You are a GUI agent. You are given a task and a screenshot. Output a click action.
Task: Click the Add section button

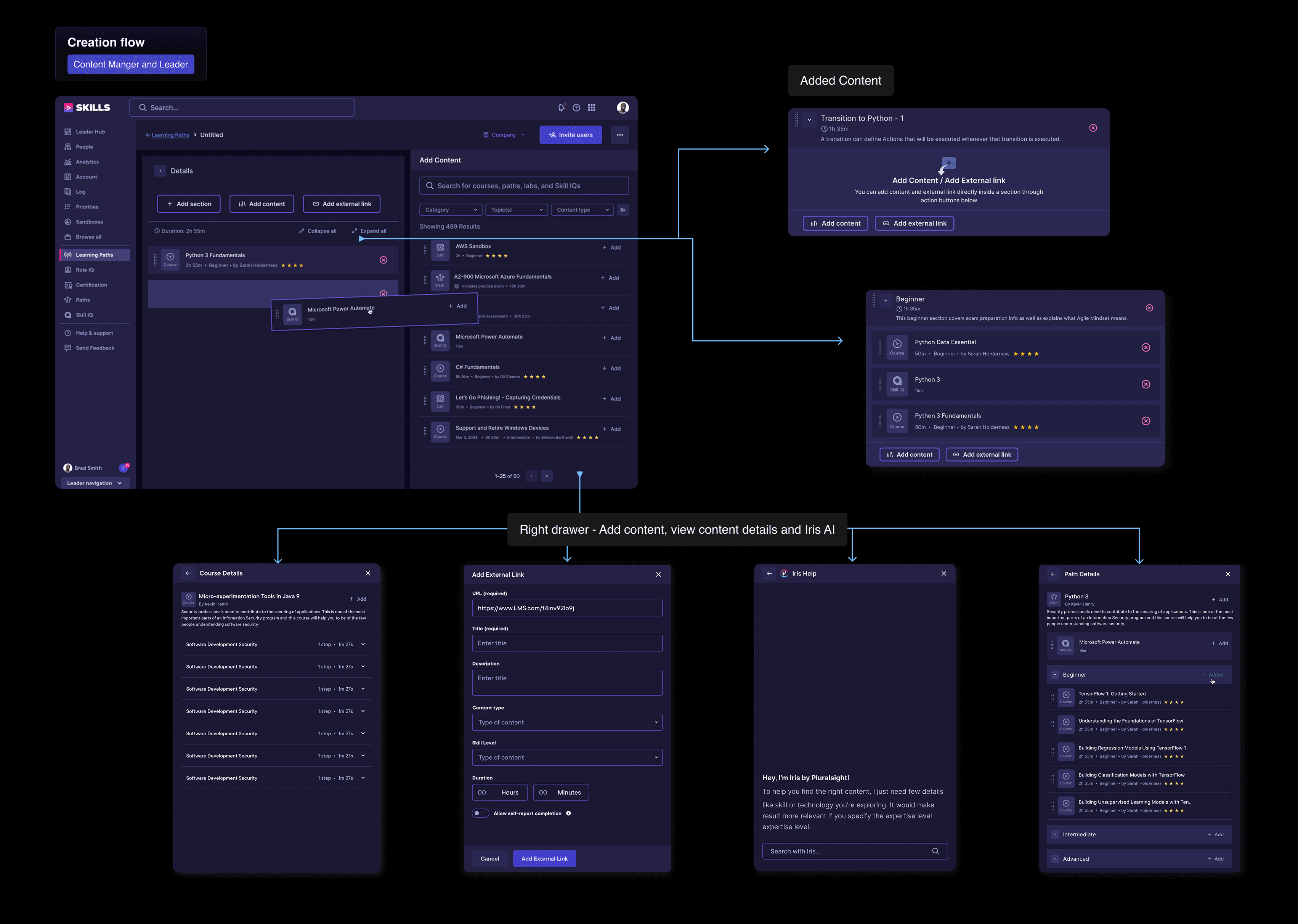click(189, 204)
